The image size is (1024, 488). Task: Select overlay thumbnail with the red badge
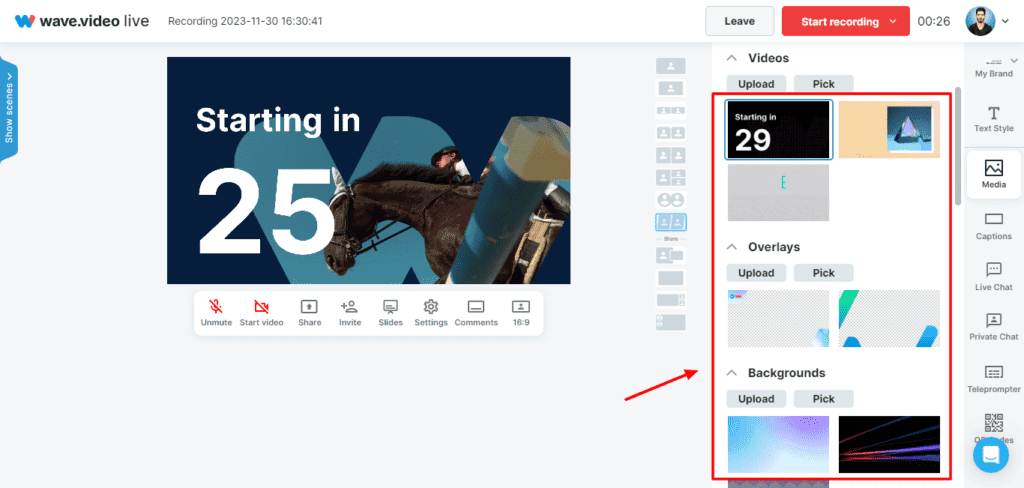pos(778,318)
